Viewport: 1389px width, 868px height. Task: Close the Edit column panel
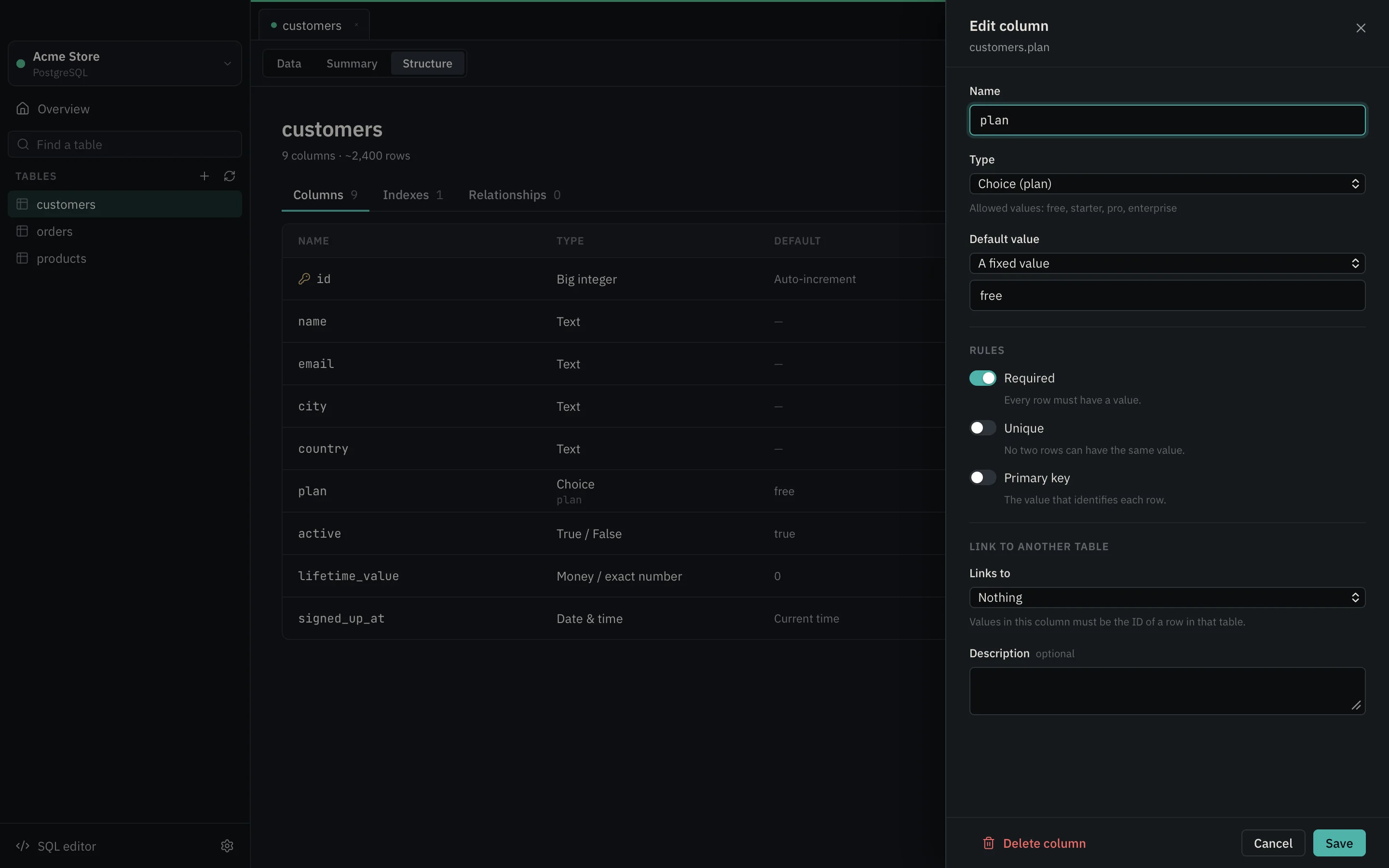click(1360, 28)
